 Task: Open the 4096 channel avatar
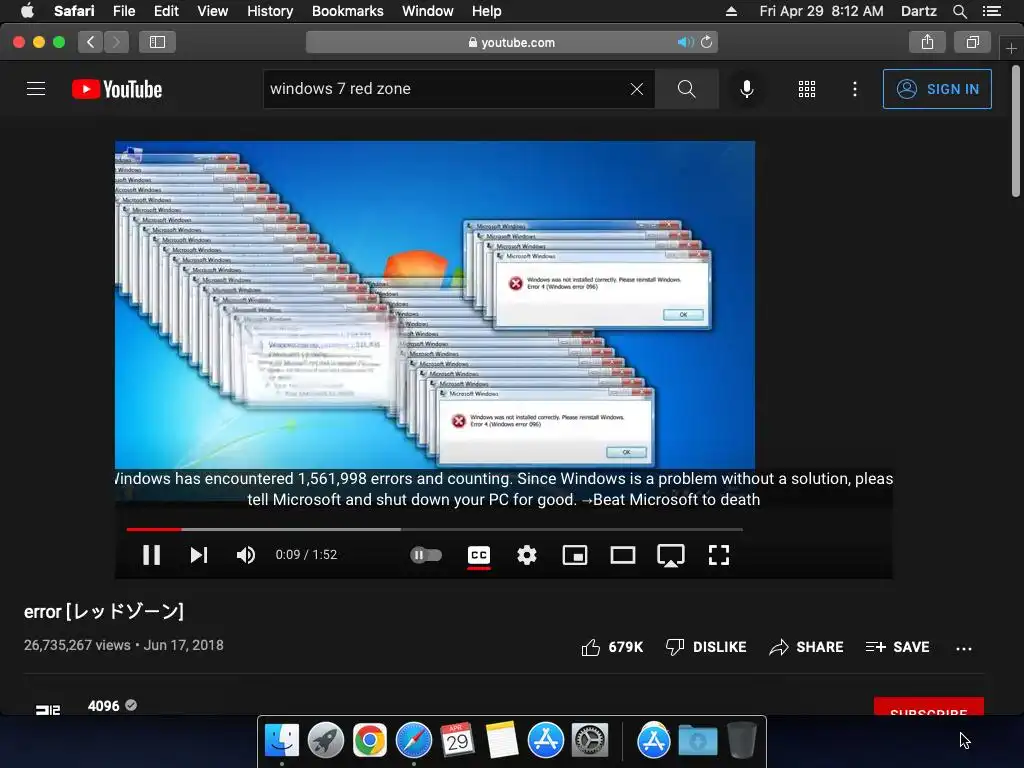pos(48,709)
